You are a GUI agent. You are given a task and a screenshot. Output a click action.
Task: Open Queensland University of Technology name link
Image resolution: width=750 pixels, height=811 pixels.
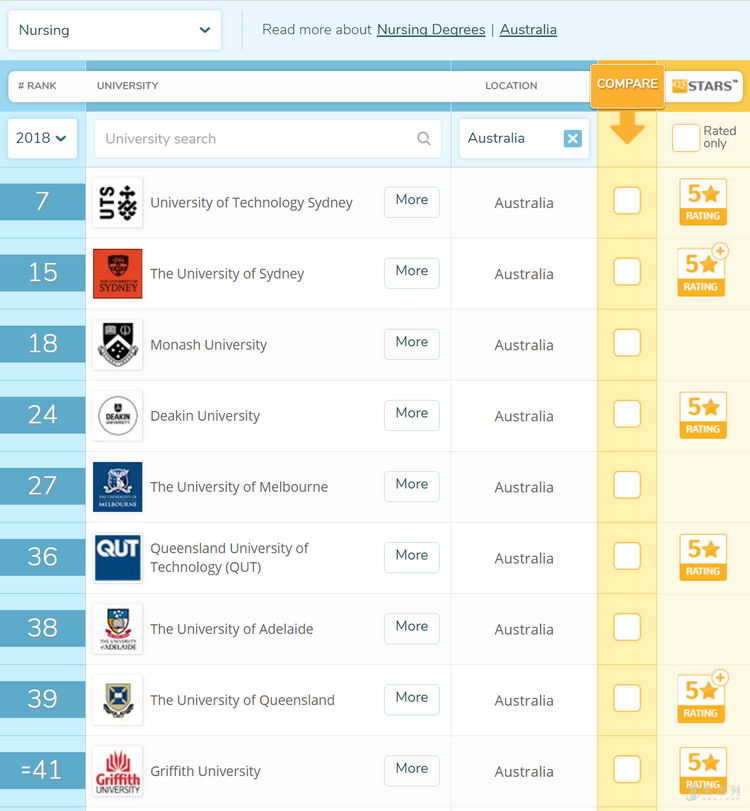click(229, 558)
